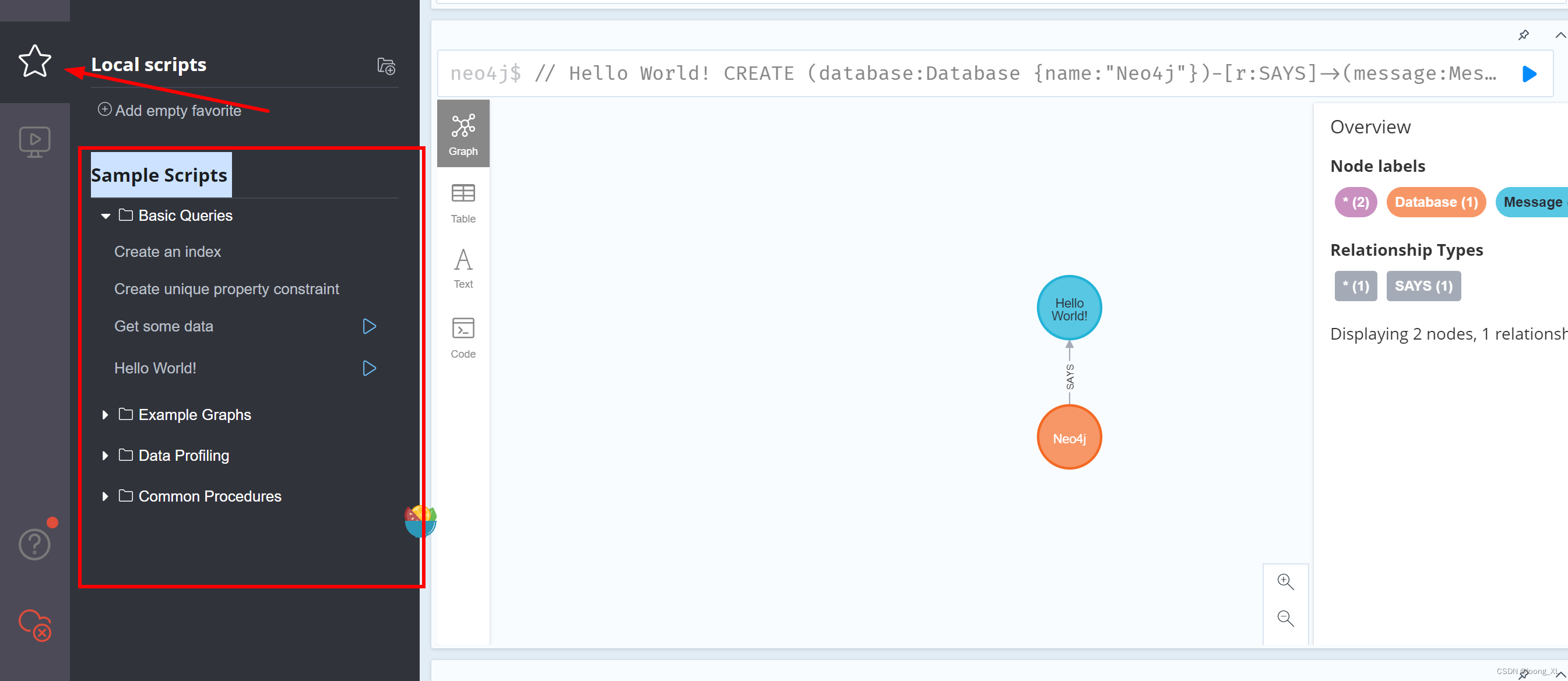This screenshot has width=1568, height=681.
Task: Select the Hello World! script text
Action: click(155, 368)
